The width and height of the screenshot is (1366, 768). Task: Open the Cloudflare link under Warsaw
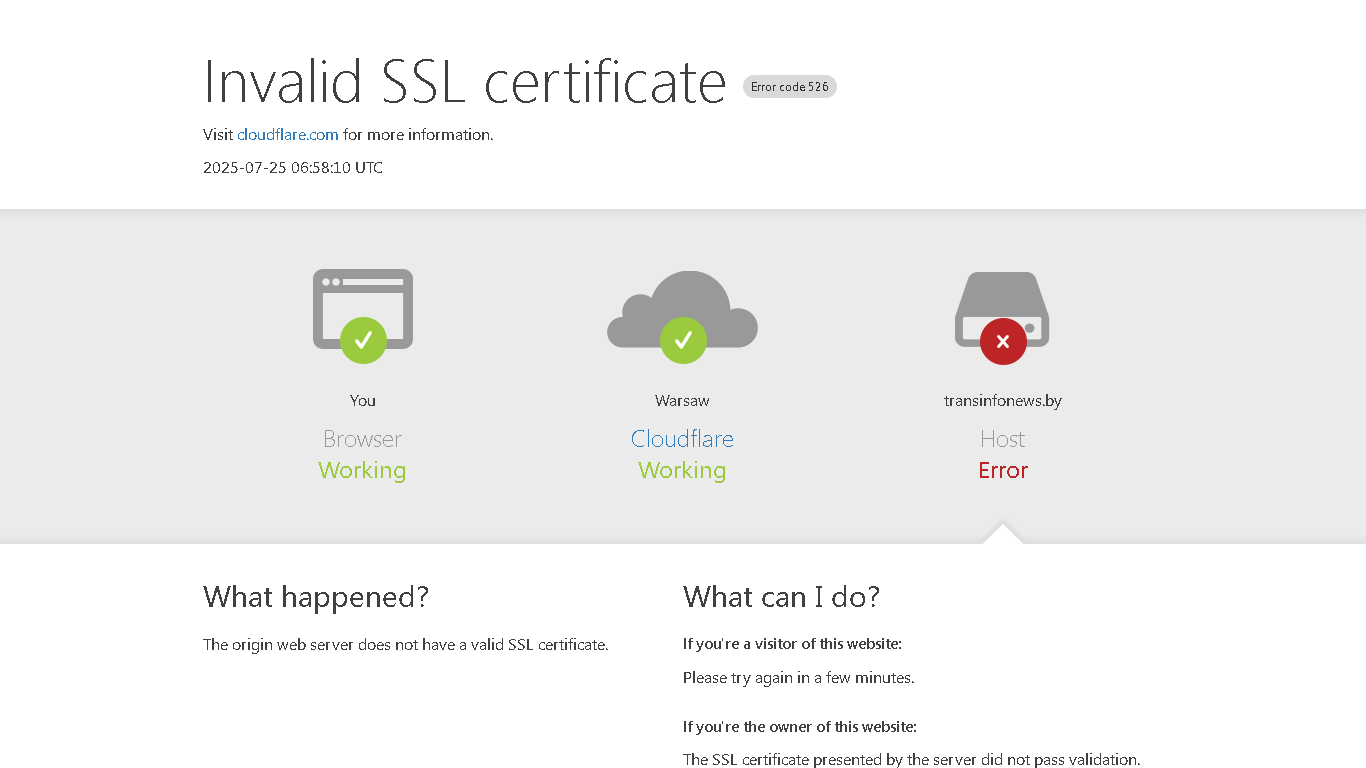pos(682,439)
